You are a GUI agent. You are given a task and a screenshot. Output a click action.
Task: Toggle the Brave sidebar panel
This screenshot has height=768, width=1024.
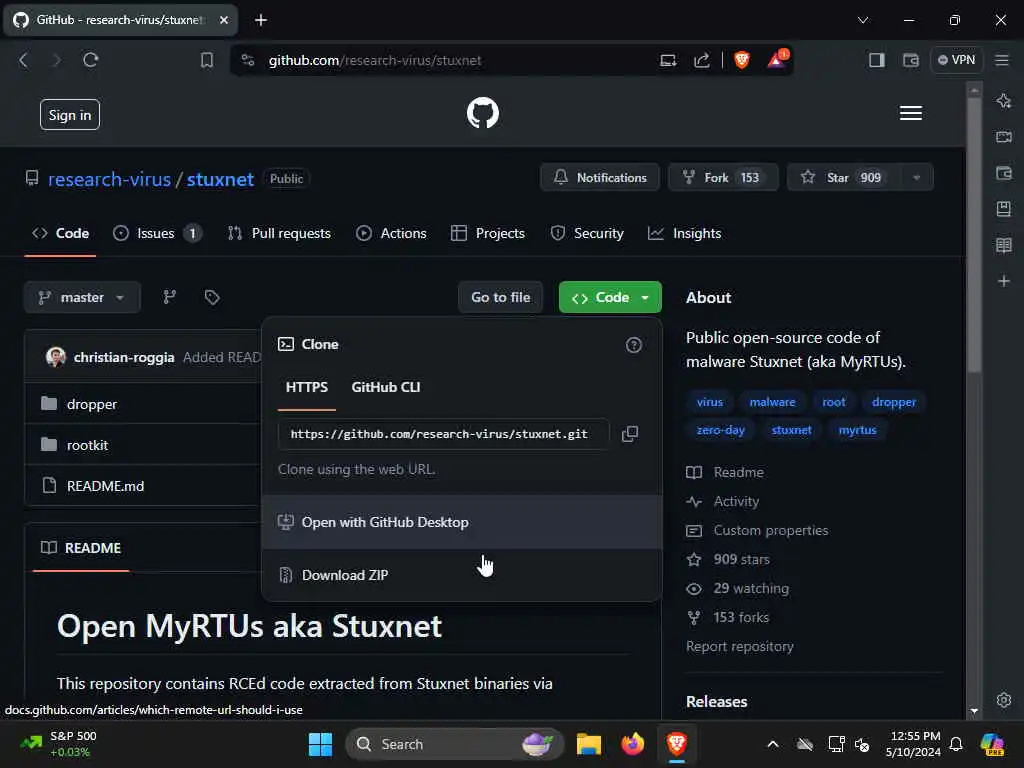[x=876, y=60]
